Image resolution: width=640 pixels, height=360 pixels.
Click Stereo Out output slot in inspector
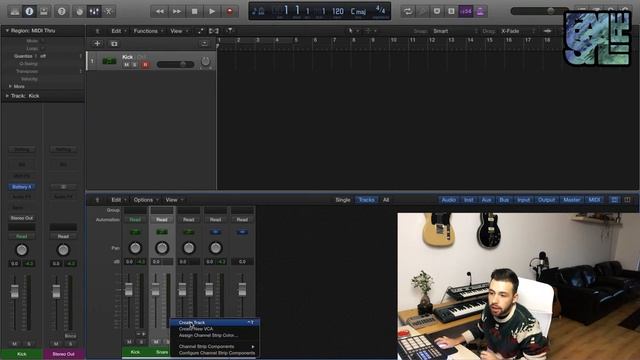coord(22,218)
